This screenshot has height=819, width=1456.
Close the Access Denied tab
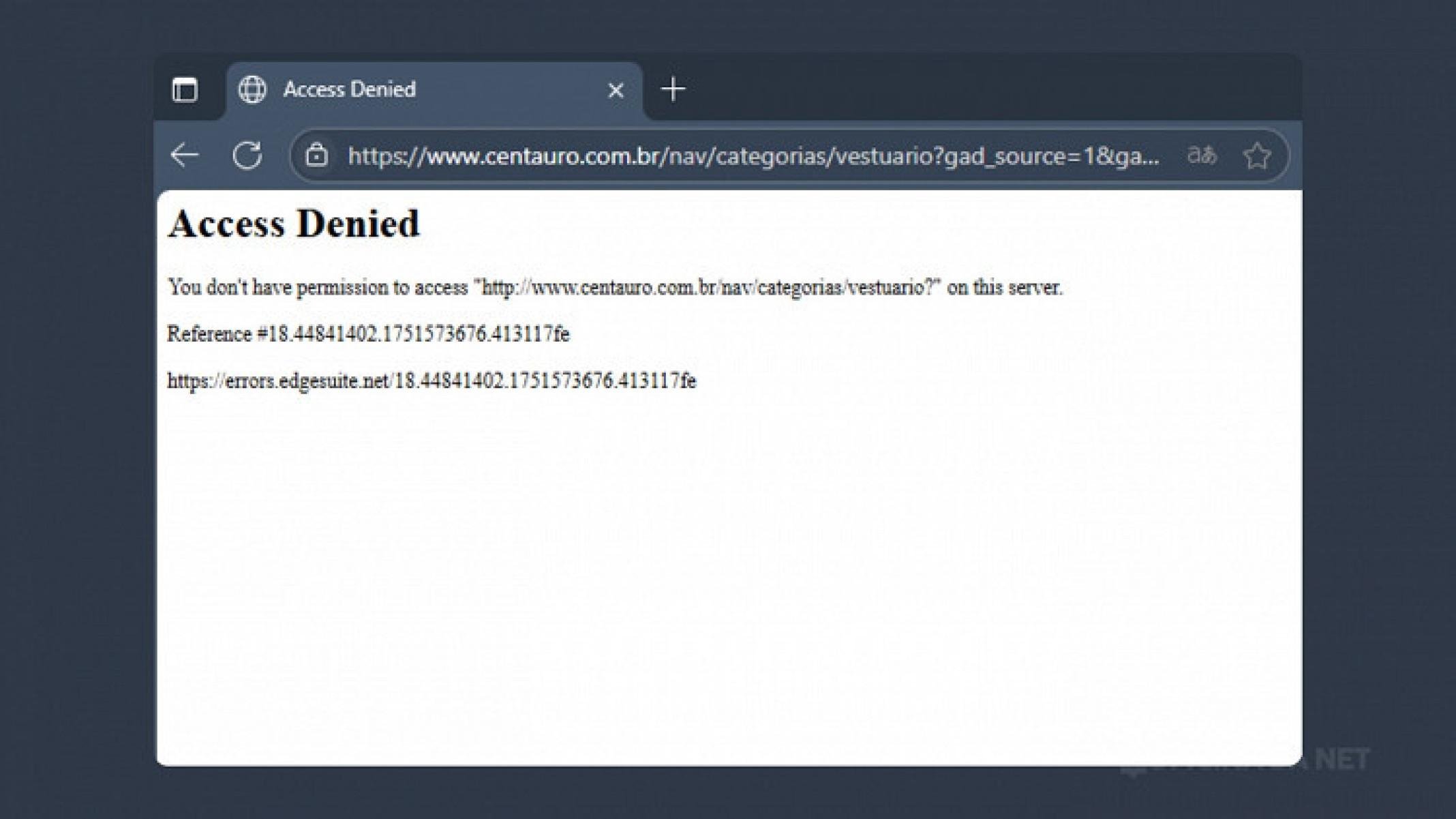(616, 90)
